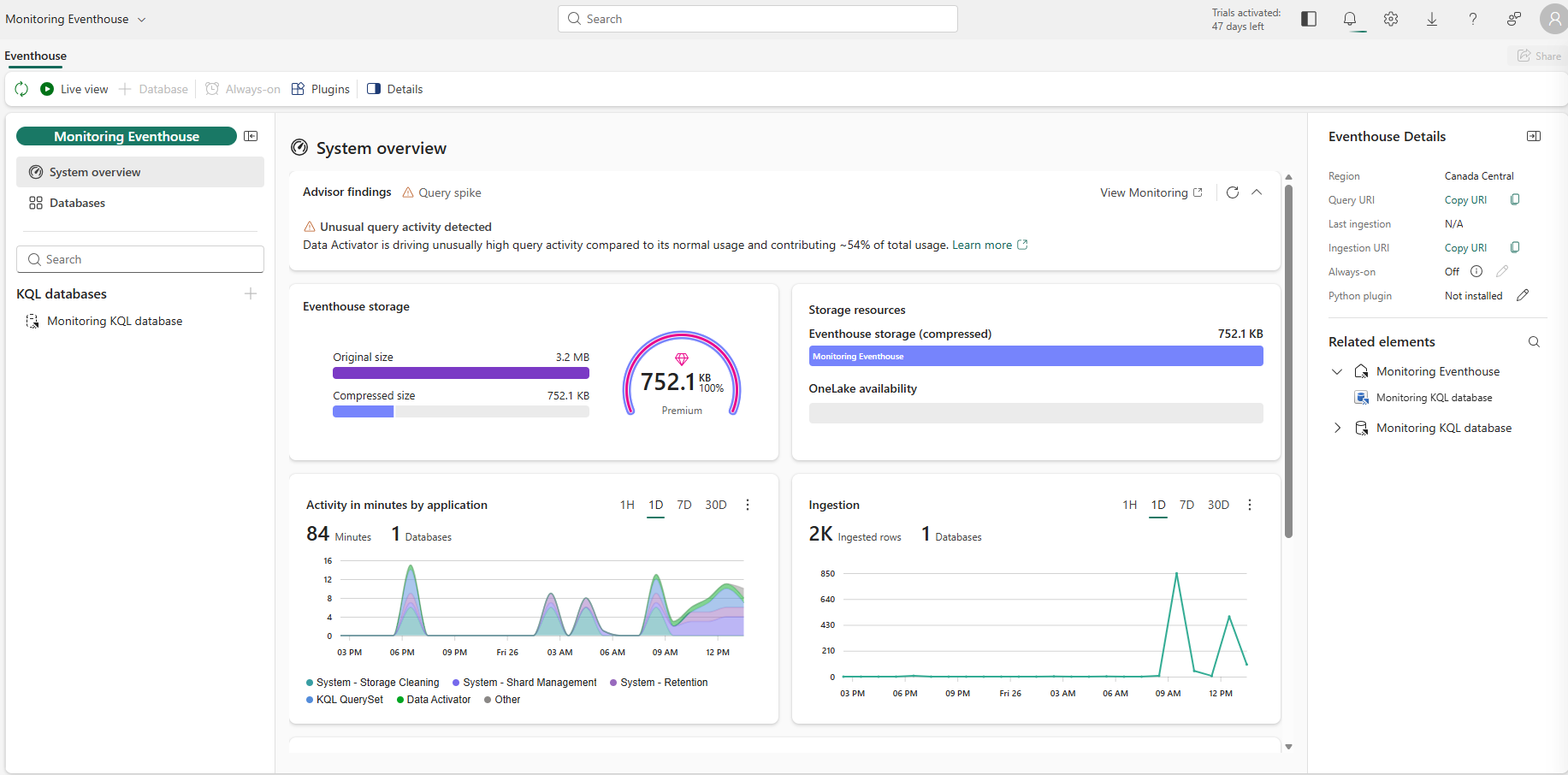
Task: Click the layout panel icon beside Trials activated
Action: (x=1309, y=19)
